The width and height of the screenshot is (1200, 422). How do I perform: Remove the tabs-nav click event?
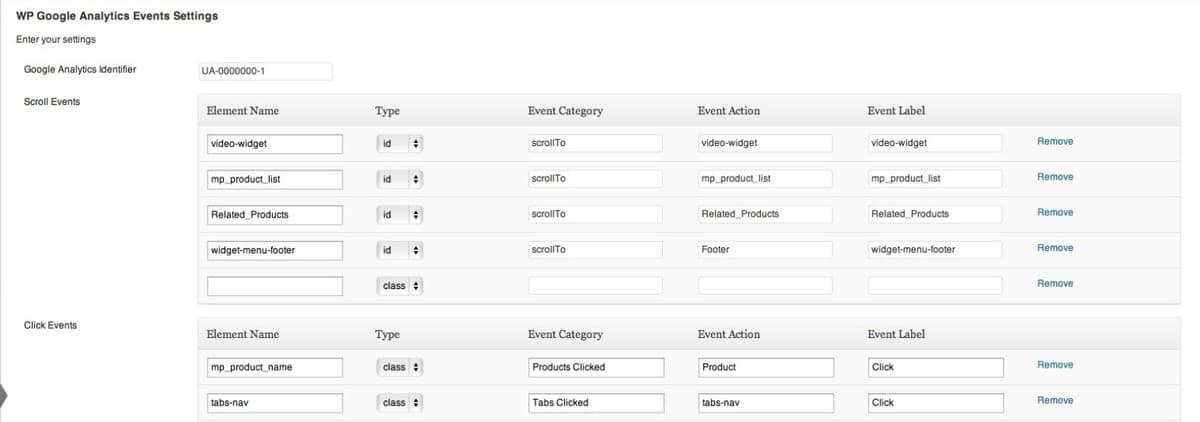coord(1054,401)
